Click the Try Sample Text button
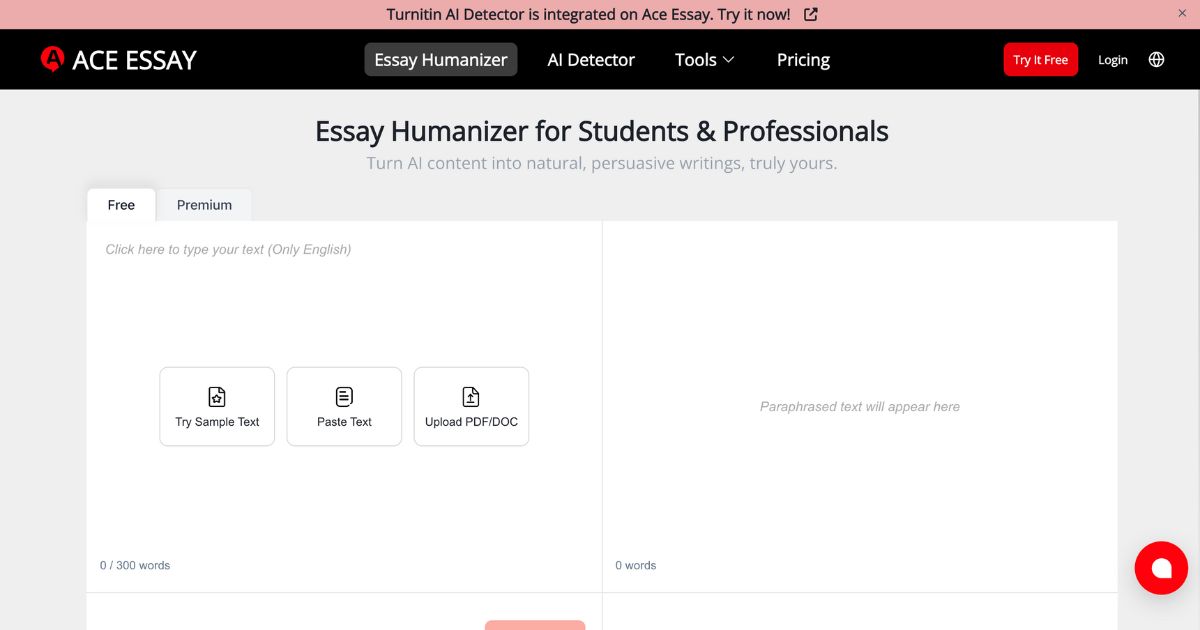The width and height of the screenshot is (1200, 630). (x=217, y=406)
